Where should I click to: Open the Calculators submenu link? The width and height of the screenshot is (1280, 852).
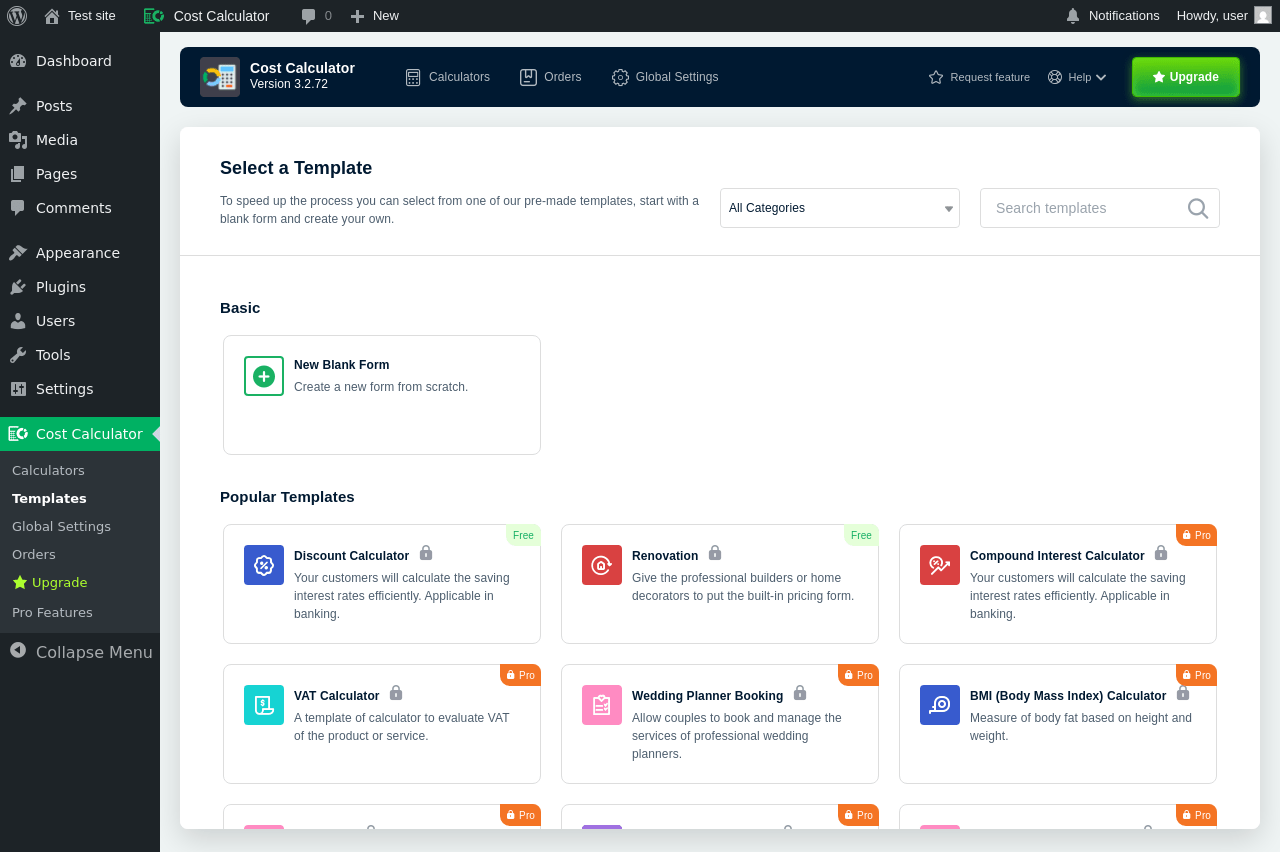pos(48,470)
